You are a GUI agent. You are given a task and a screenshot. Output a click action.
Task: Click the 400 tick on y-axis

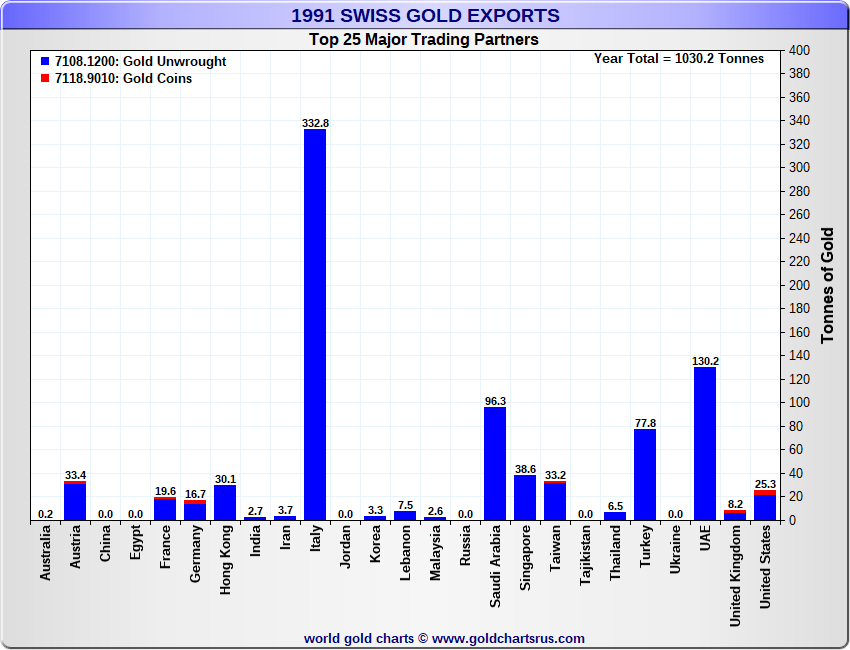(x=799, y=50)
